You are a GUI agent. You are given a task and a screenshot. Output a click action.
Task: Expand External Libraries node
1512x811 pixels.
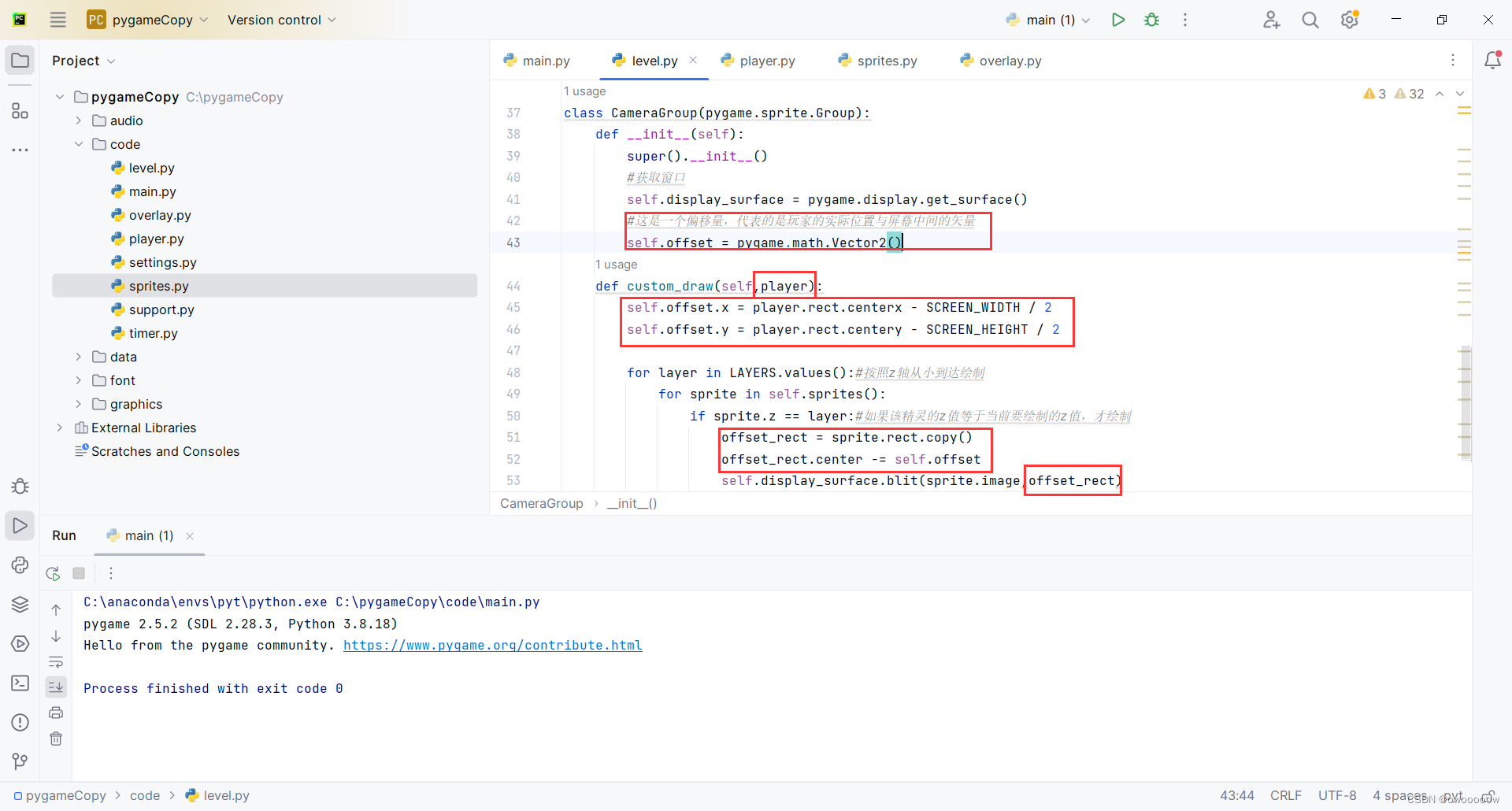tap(60, 428)
